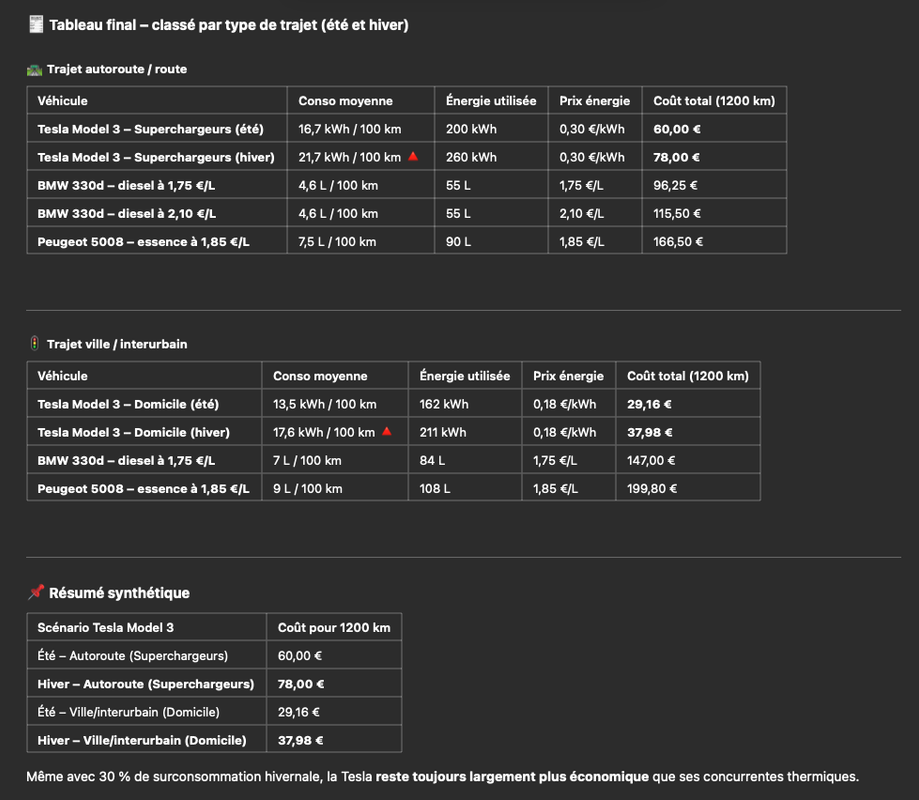Click row 'Hiver – Autoroute (Superchargeurs)'
This screenshot has height=800, width=919.
(x=214, y=683)
